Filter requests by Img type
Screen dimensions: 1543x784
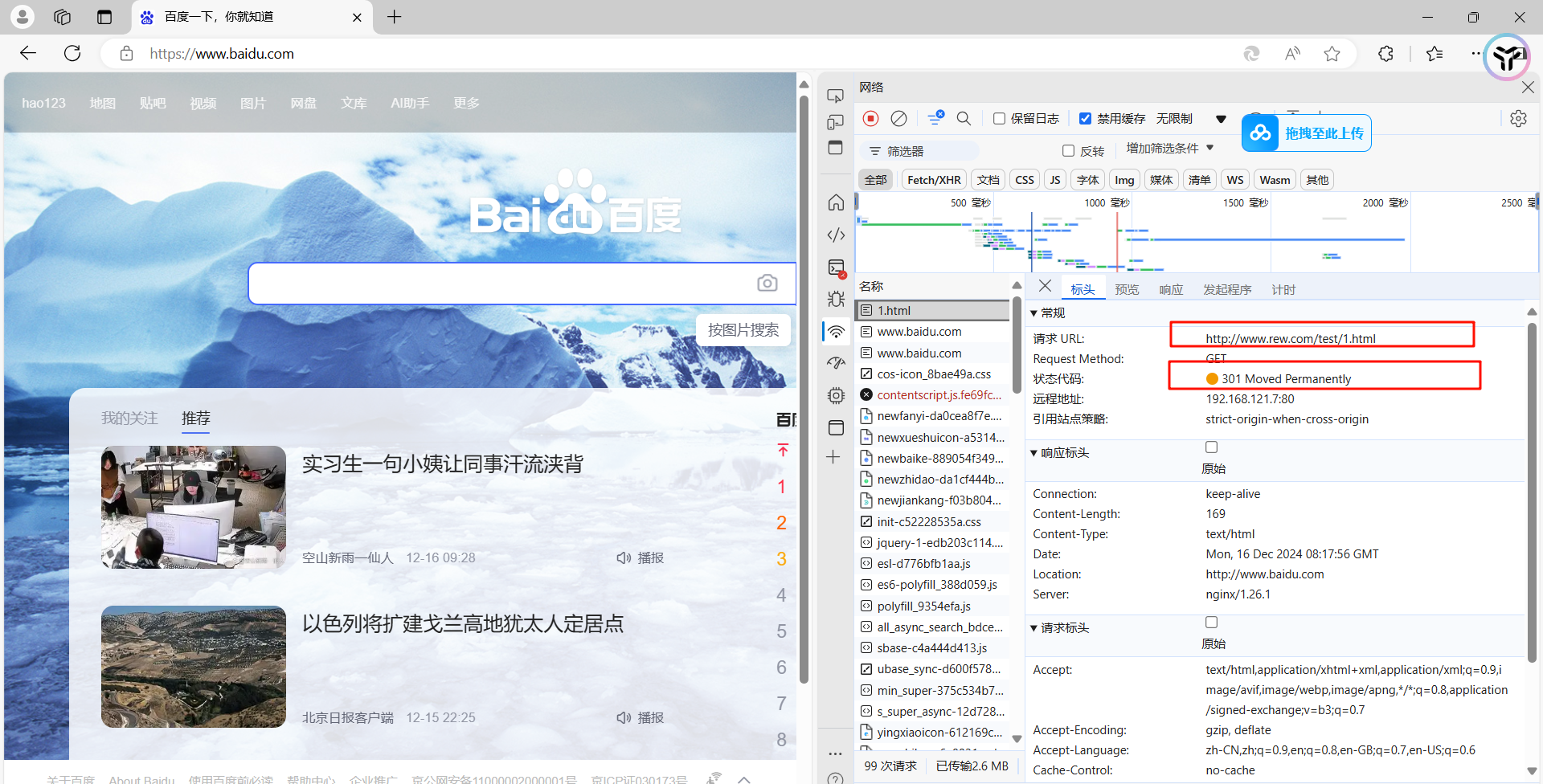click(1124, 180)
